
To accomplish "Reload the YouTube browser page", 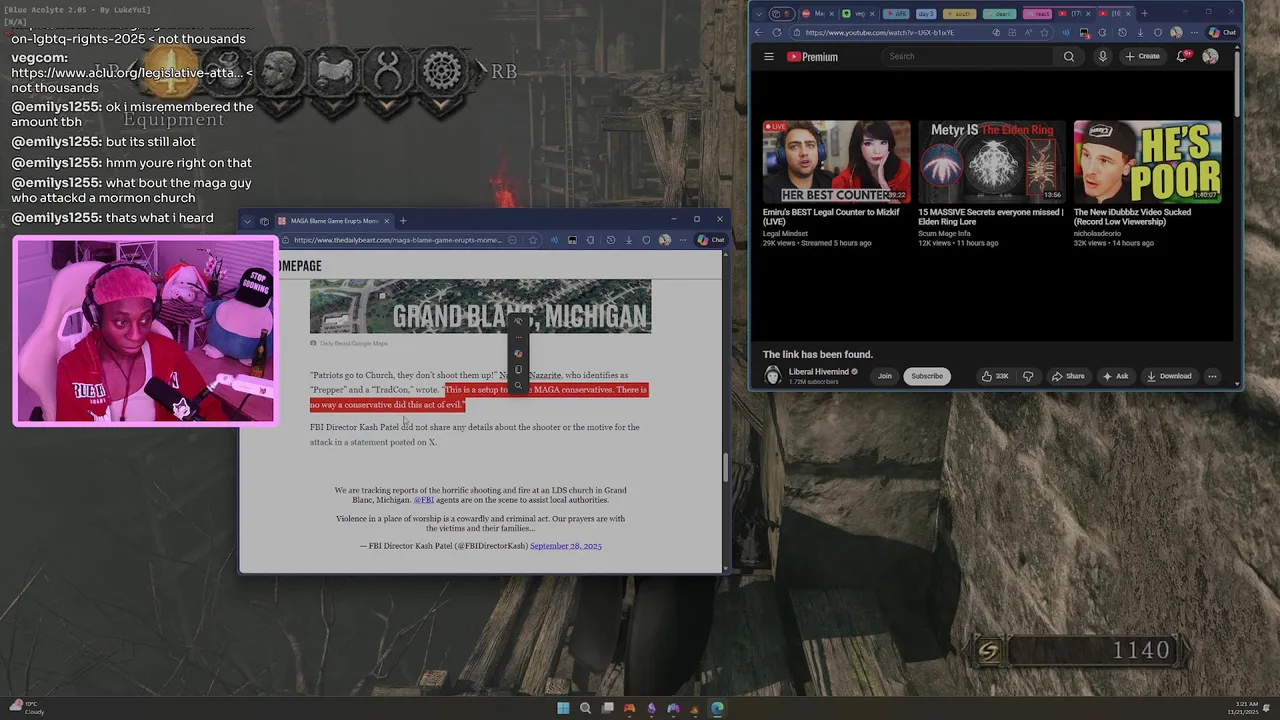I will (x=777, y=32).
